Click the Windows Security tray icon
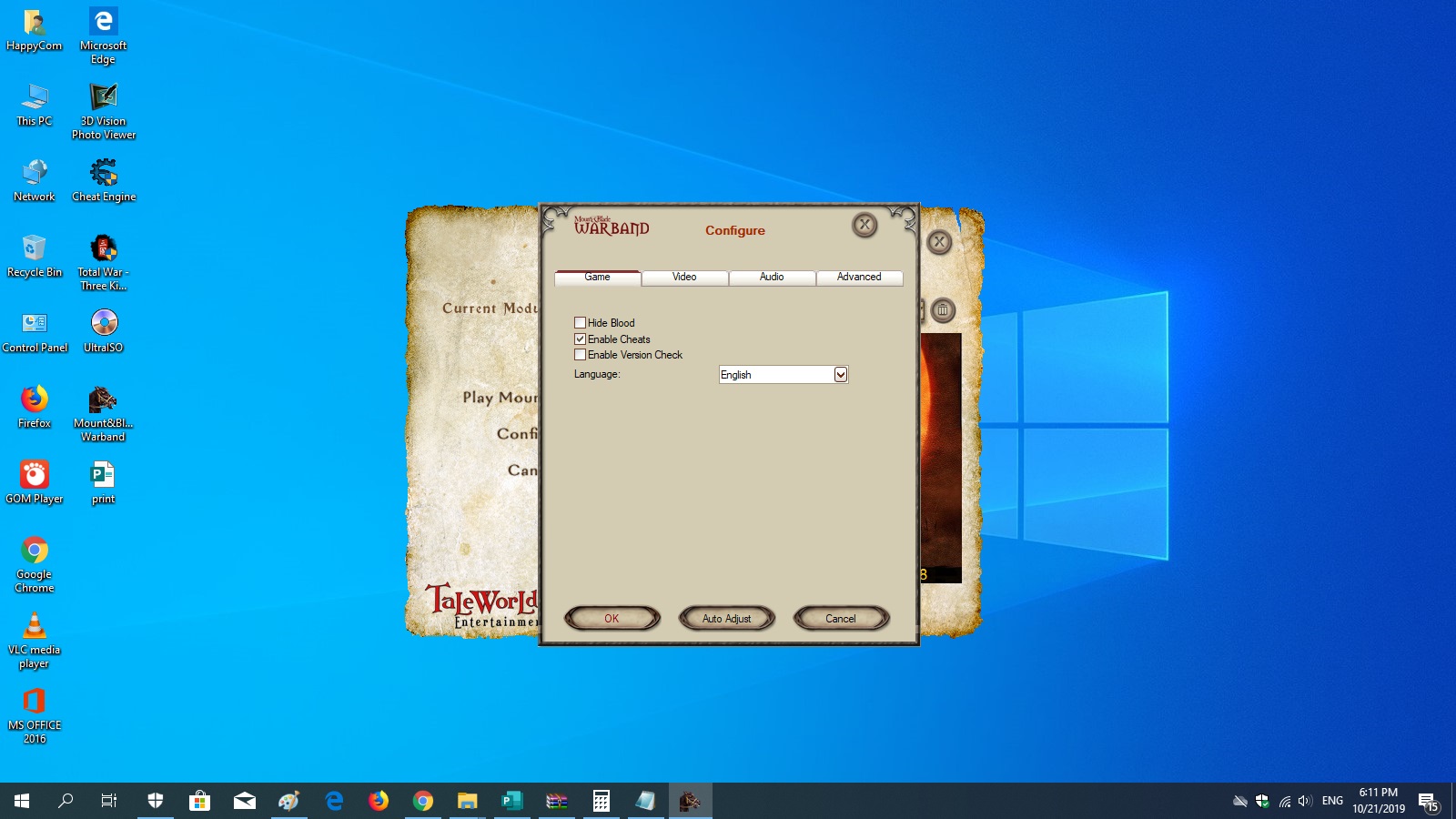This screenshot has width=1456, height=819. [1262, 801]
